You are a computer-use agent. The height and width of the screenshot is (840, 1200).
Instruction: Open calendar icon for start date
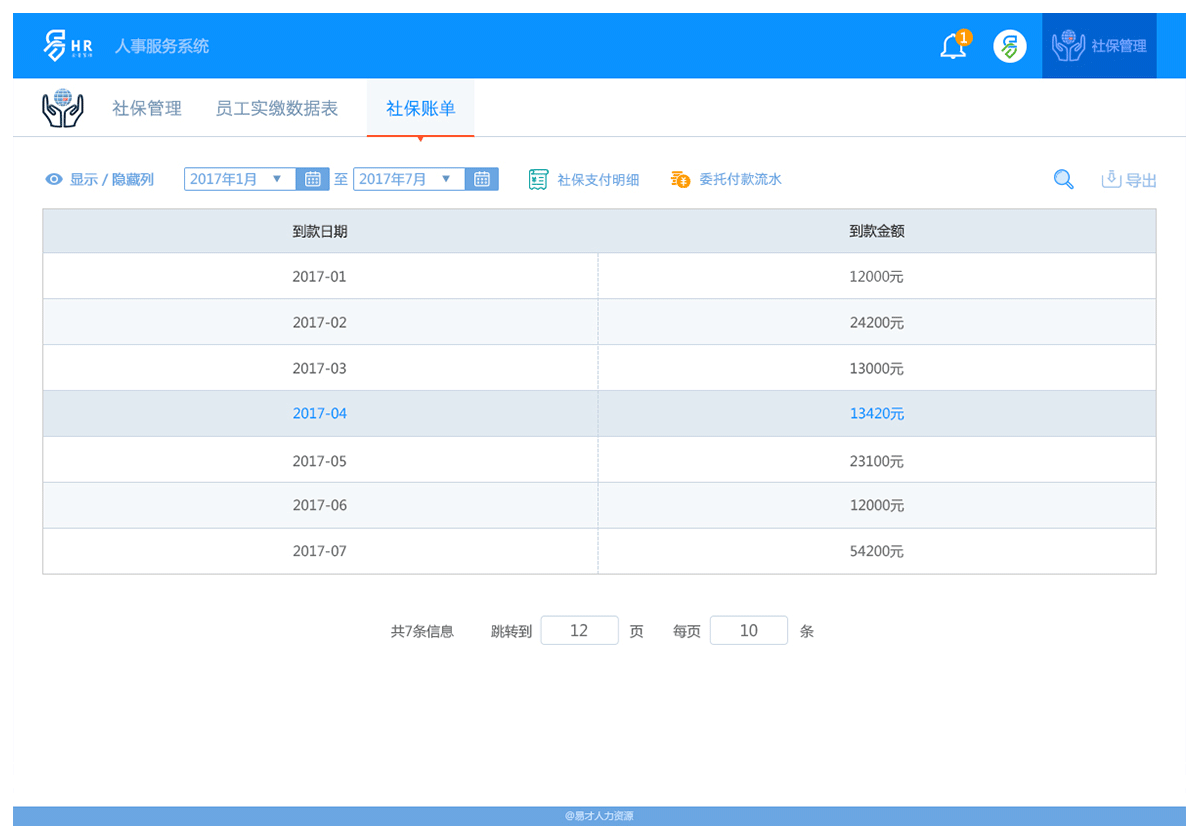313,179
